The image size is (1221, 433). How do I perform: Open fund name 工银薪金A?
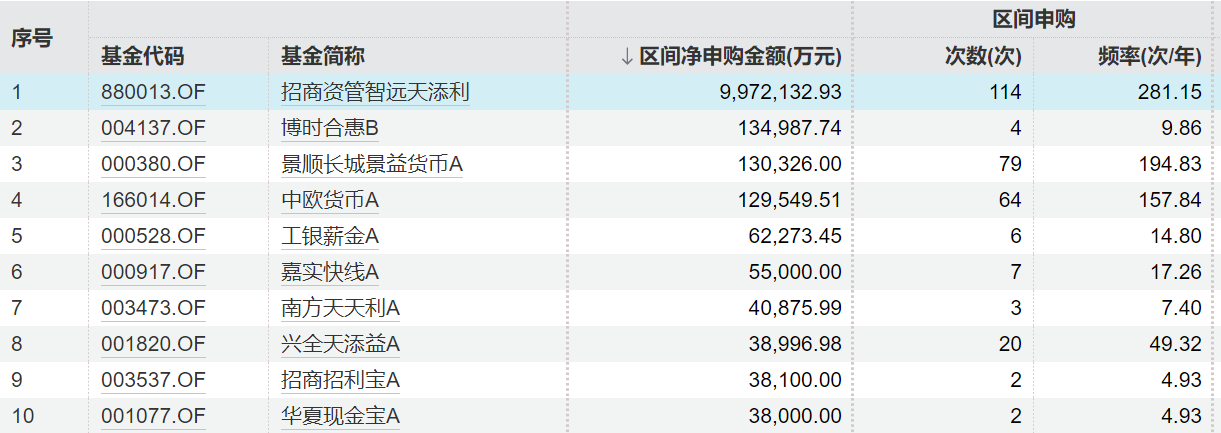(330, 236)
